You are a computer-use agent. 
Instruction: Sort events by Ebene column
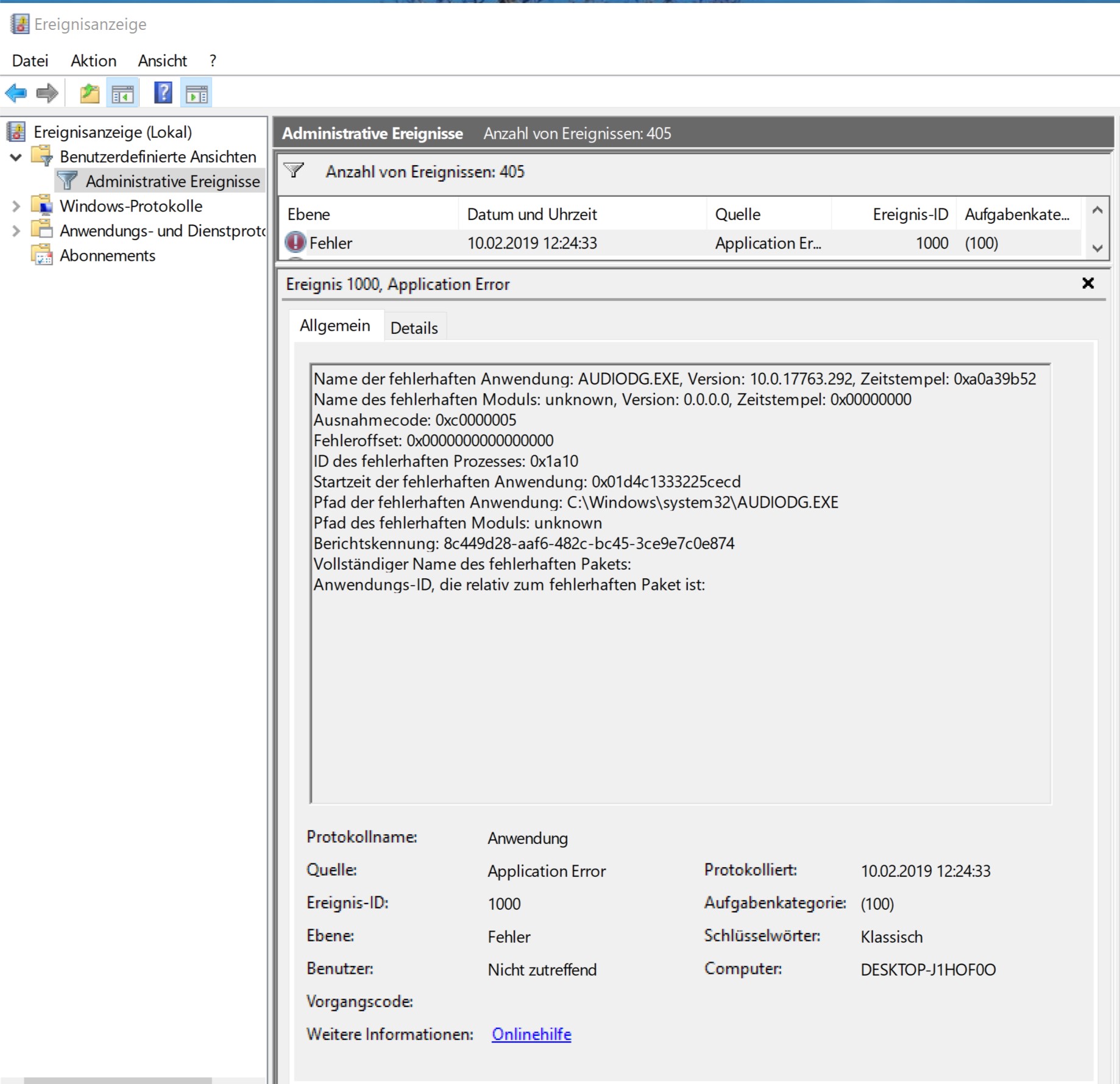(369, 214)
